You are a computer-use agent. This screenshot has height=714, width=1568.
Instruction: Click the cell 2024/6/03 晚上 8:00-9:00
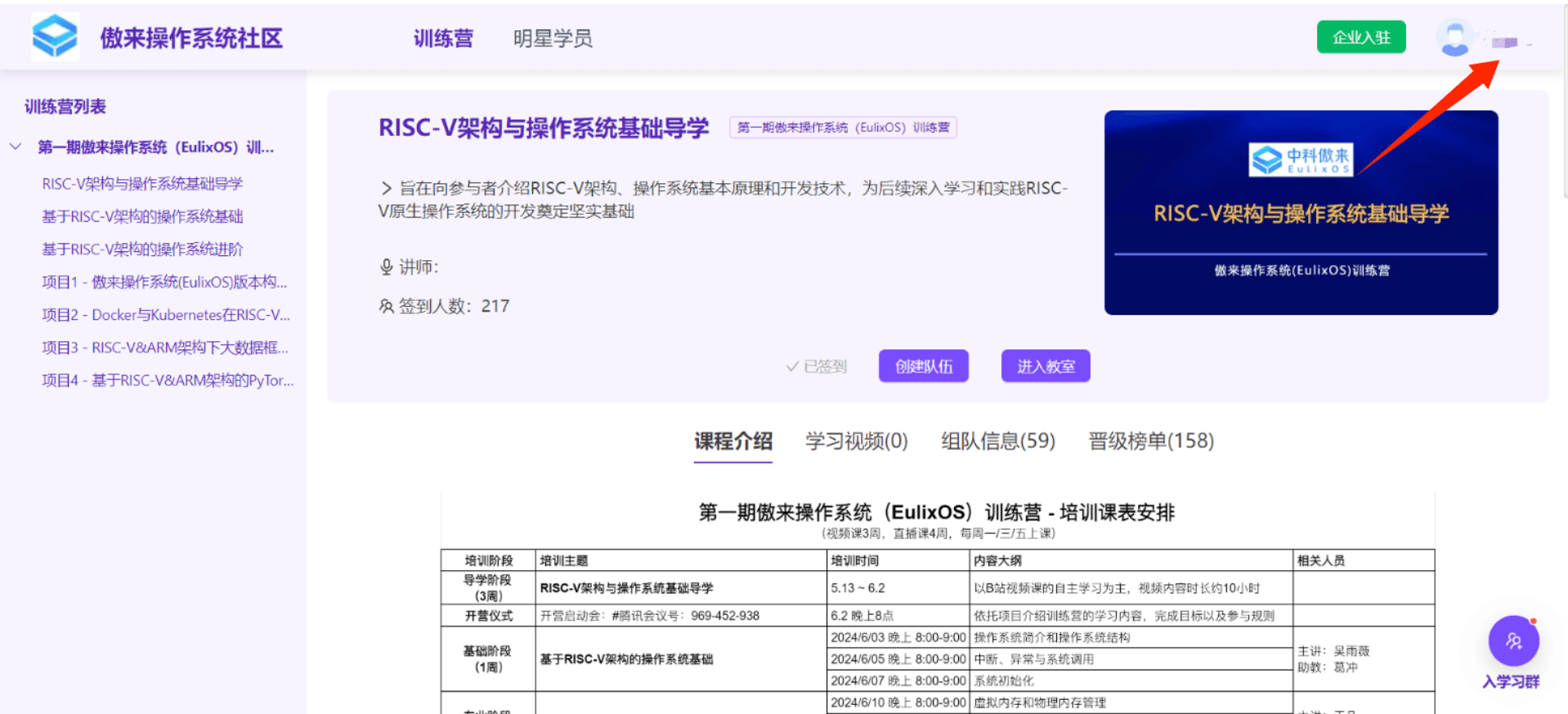pyautogui.click(x=898, y=637)
